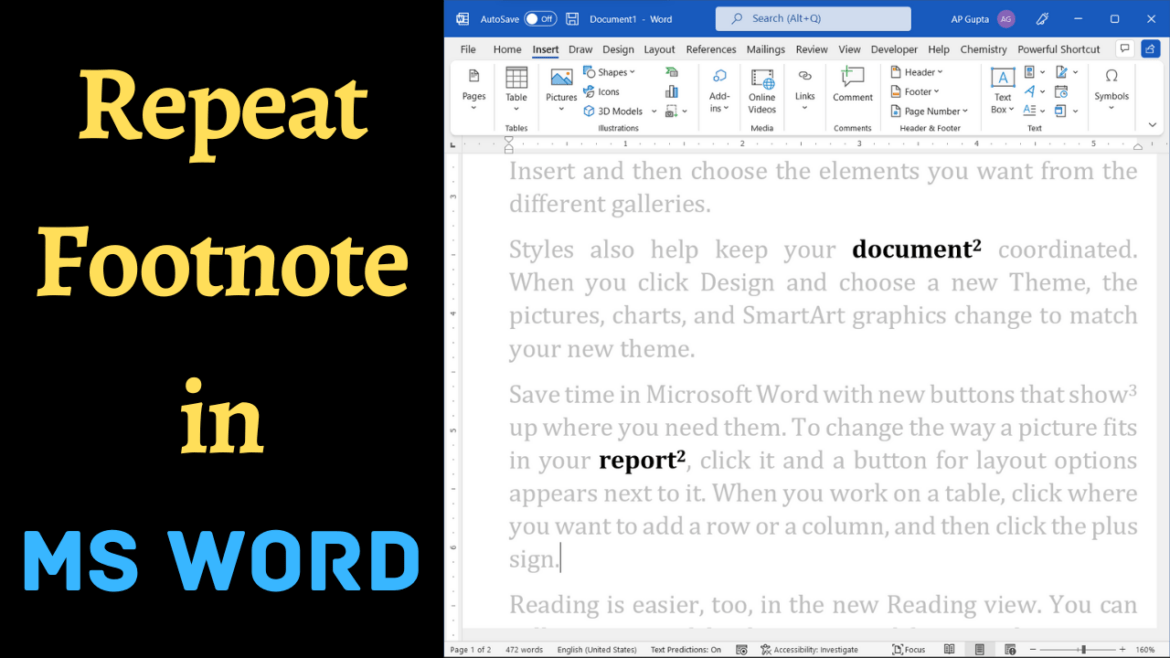Click the word count showing 472 words
This screenshot has width=1170, height=658.
[x=524, y=648]
